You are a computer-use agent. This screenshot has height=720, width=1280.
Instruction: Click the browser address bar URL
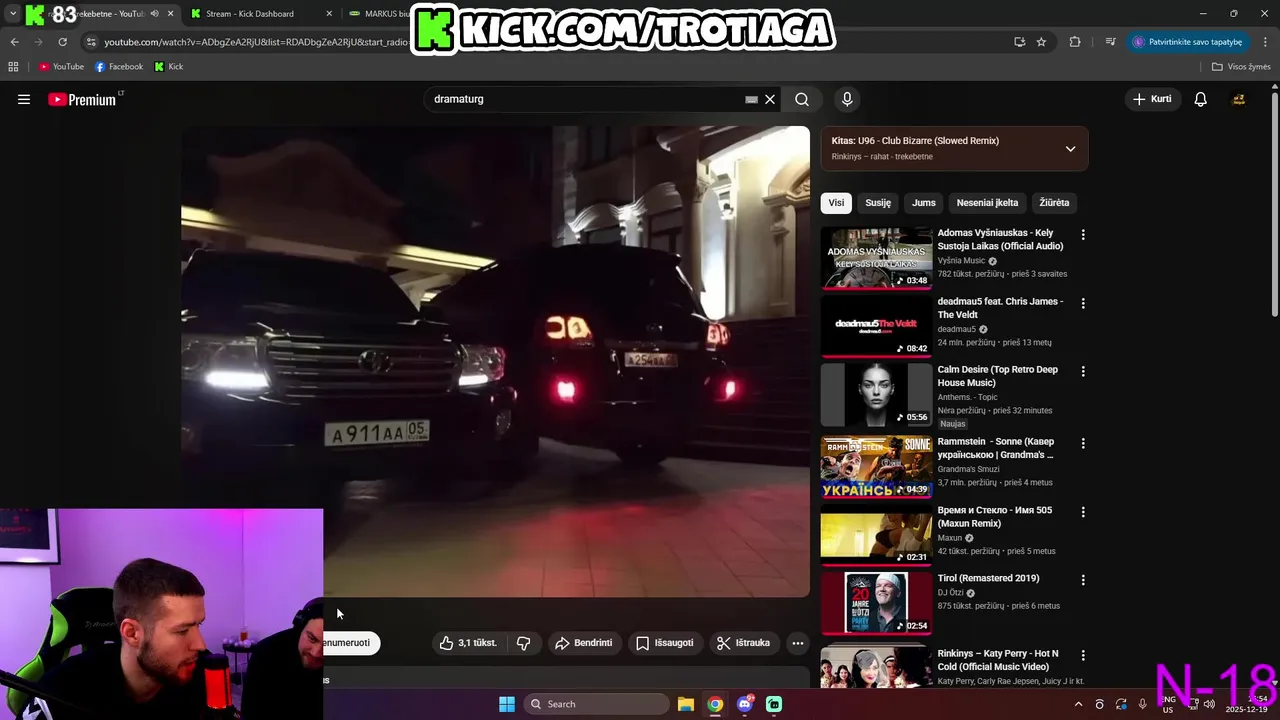coord(255,42)
